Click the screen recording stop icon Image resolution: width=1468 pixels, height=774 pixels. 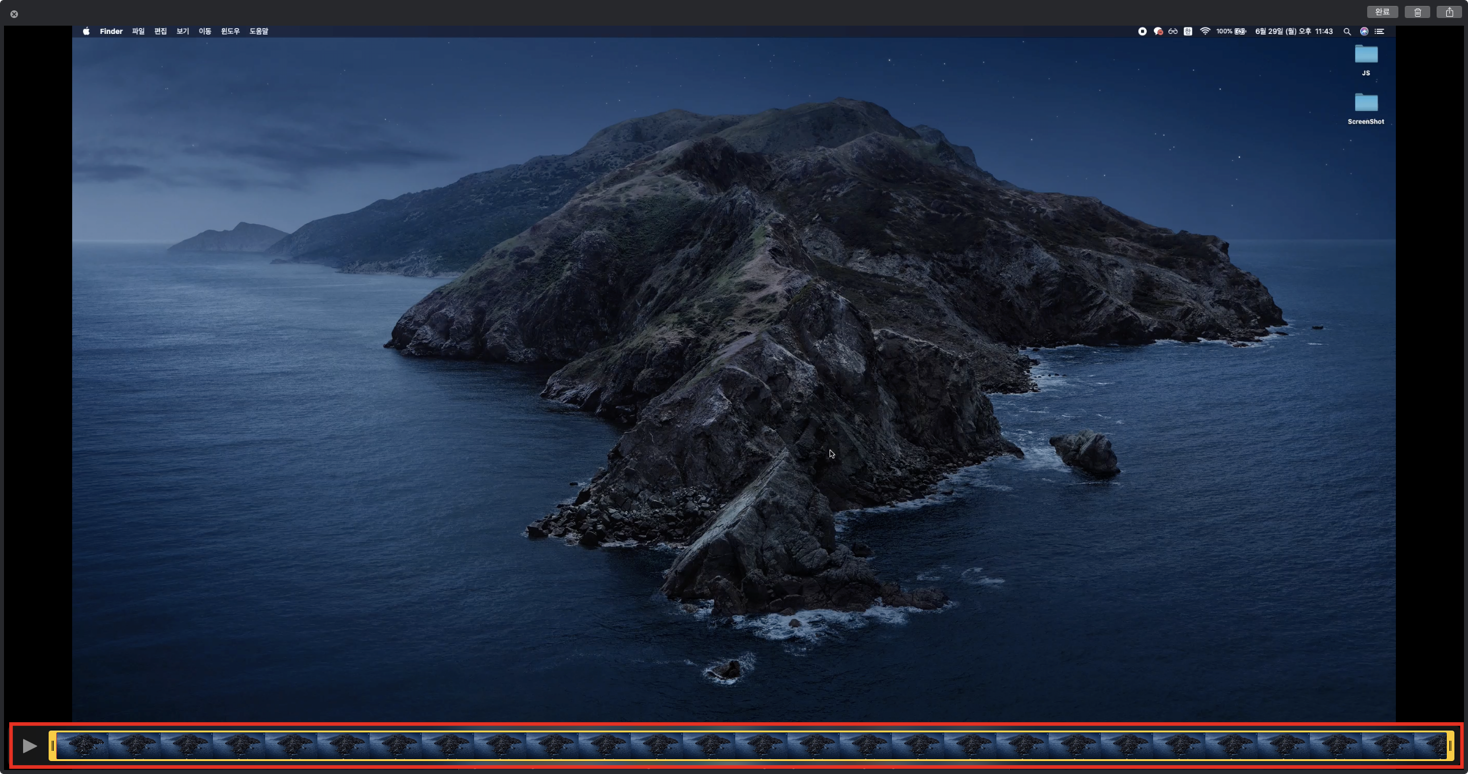(x=1142, y=31)
